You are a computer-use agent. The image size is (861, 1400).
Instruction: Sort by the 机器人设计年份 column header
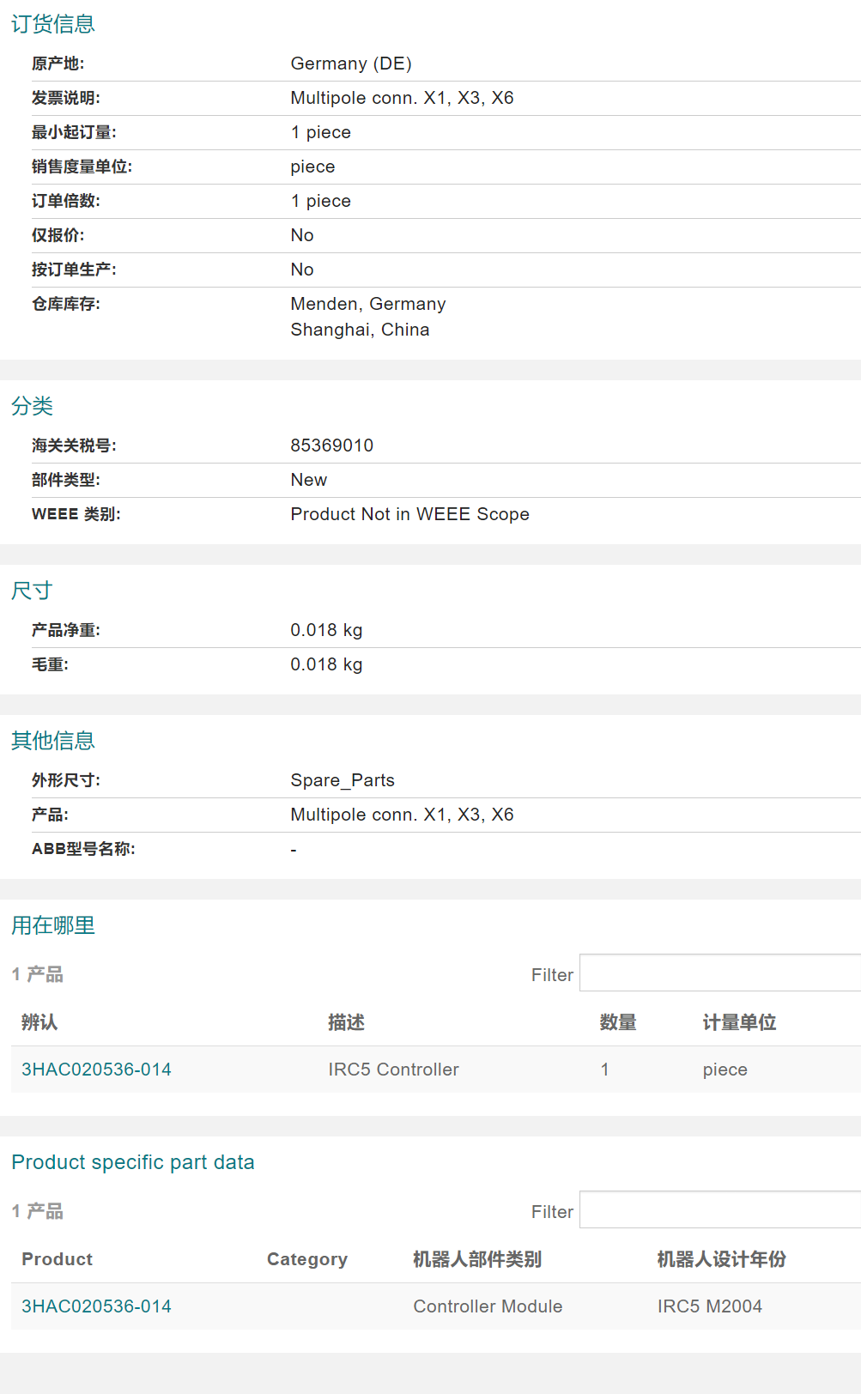(721, 1259)
